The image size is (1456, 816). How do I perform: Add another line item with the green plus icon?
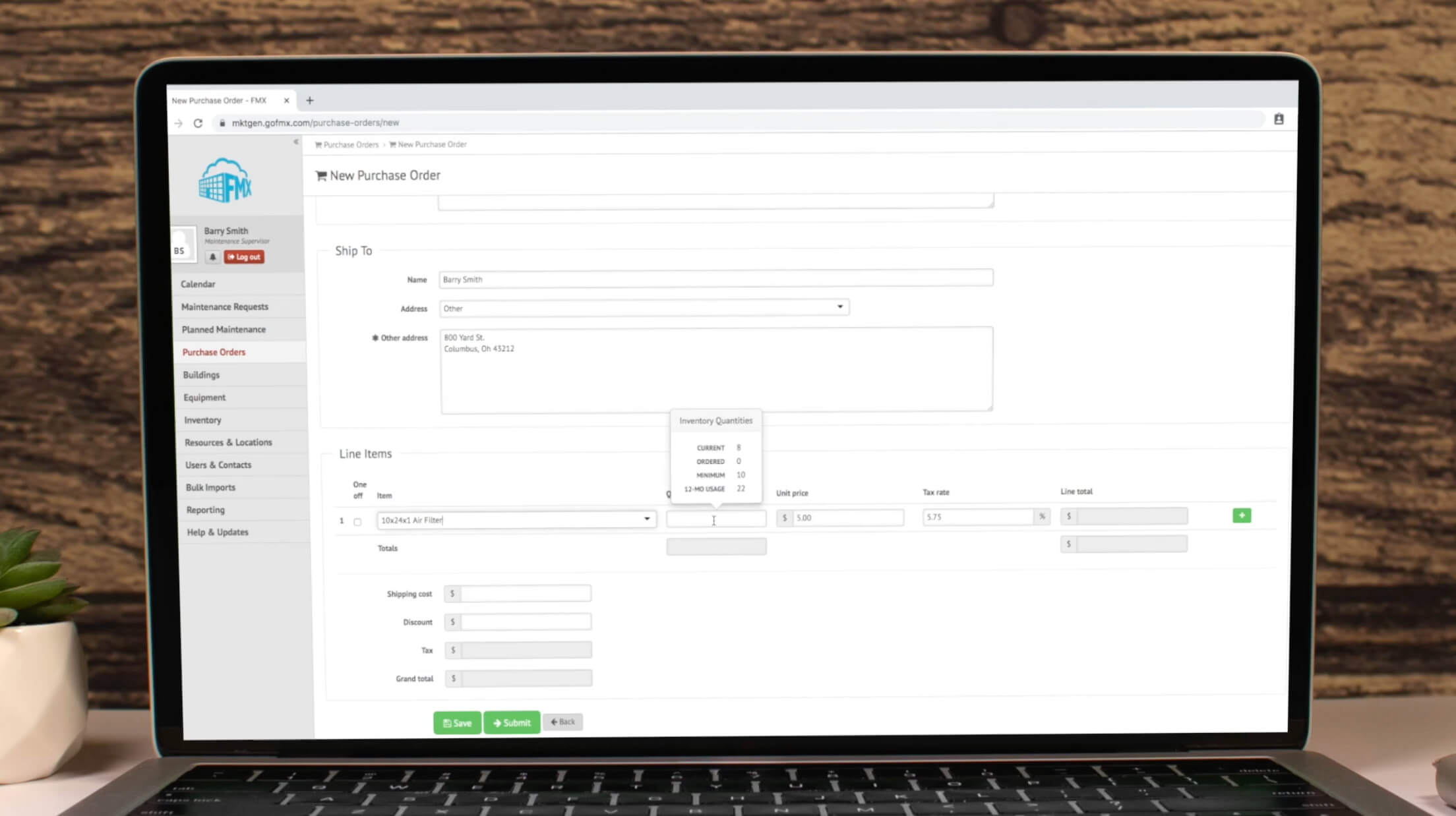click(1242, 515)
